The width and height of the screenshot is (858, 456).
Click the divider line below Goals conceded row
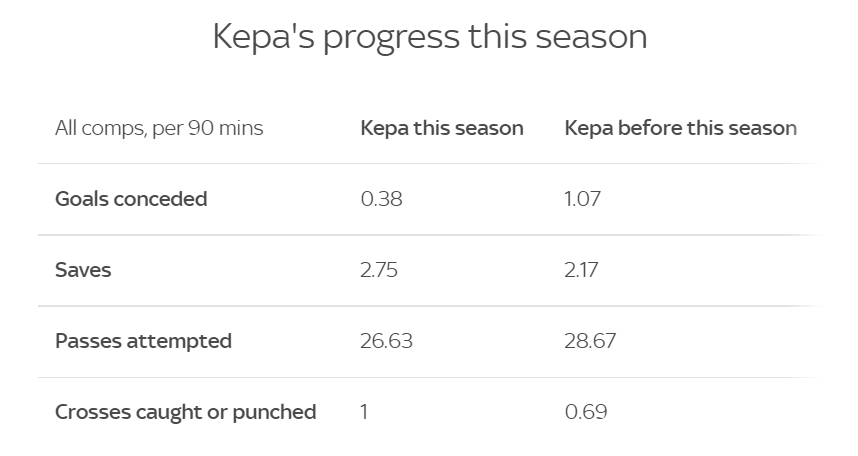428,235
